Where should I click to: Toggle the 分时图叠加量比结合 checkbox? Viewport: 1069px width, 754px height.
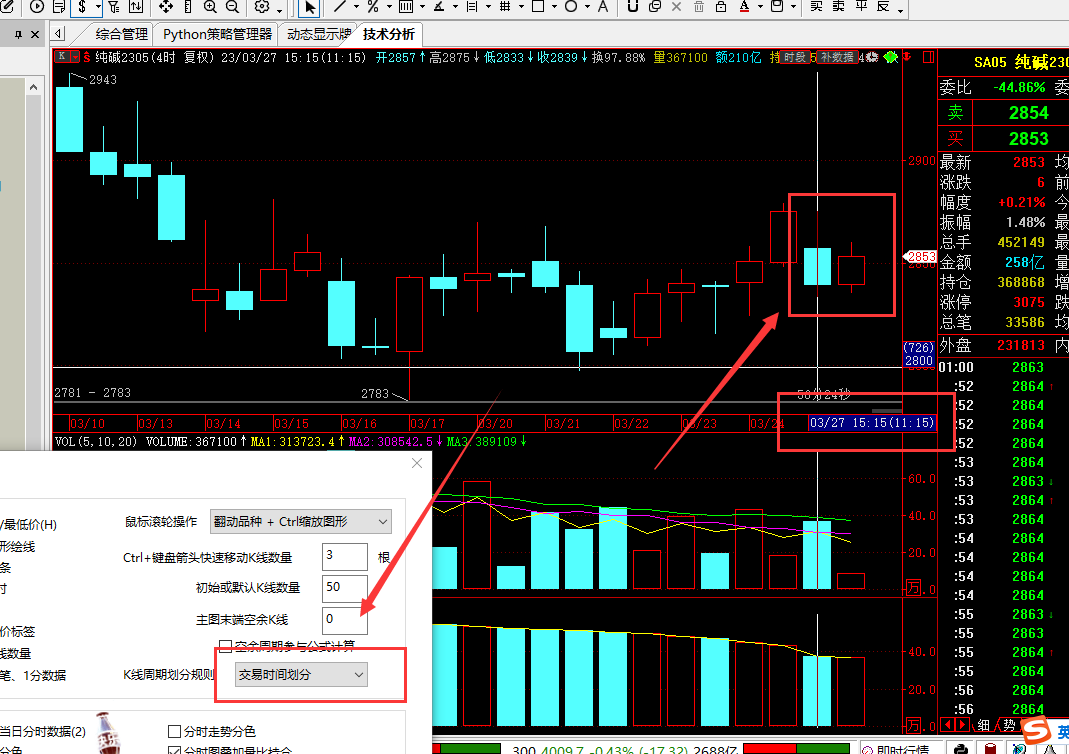coord(174,750)
